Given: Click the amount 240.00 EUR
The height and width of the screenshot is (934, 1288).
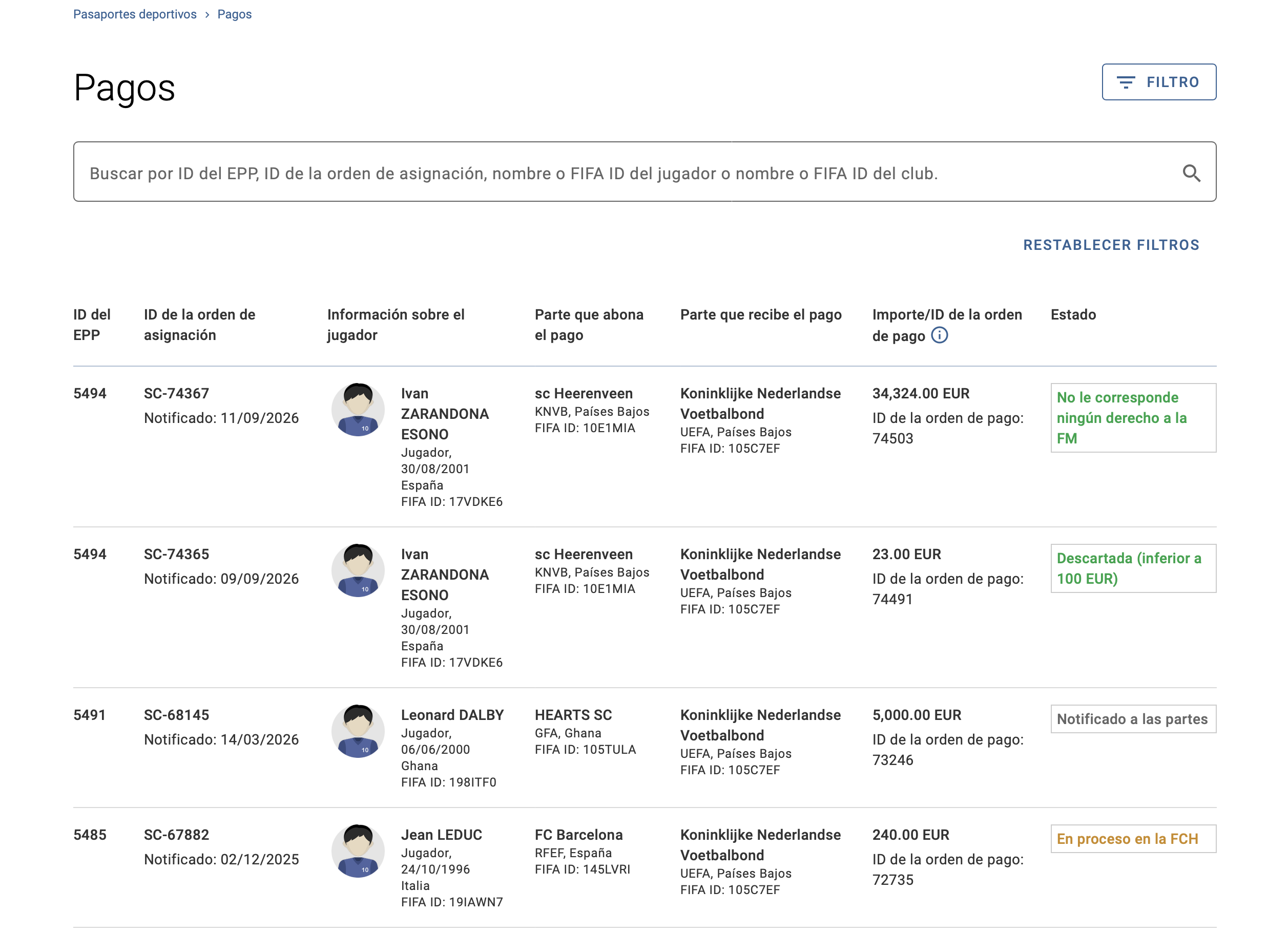Looking at the screenshot, I should click(x=910, y=835).
